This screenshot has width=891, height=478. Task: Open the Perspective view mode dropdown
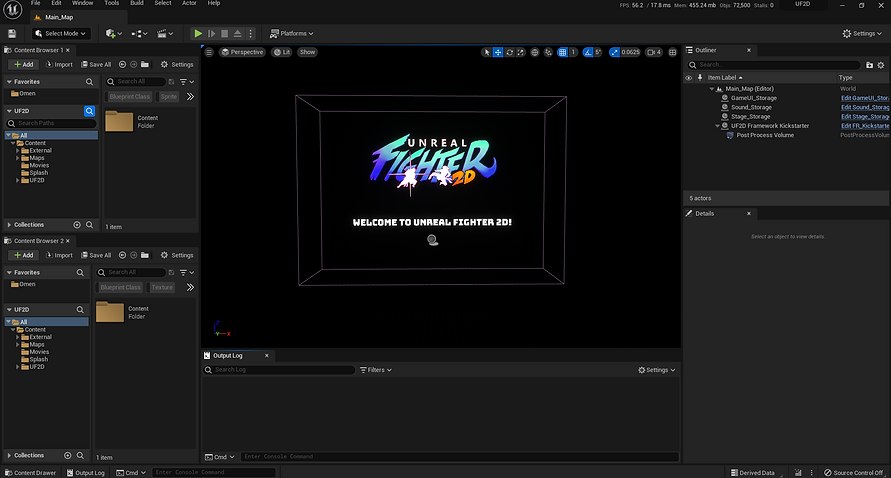pos(242,52)
